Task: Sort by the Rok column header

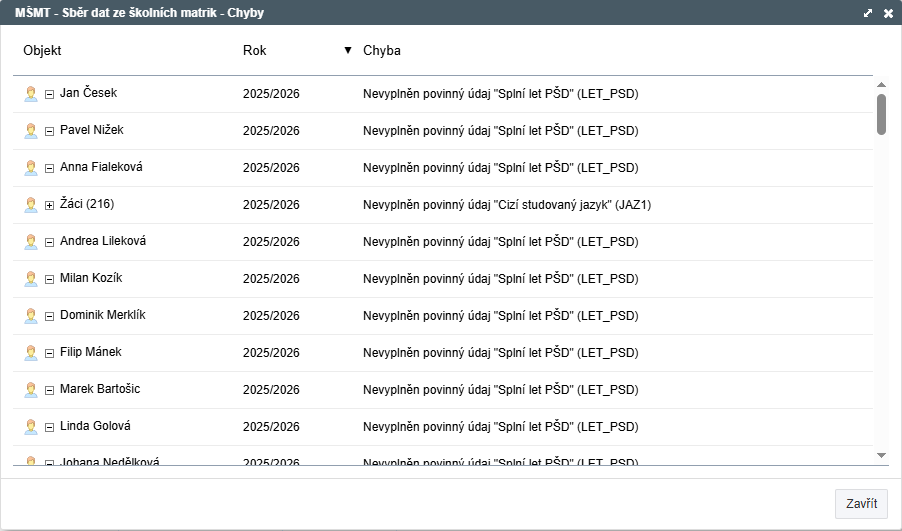Action: [x=255, y=50]
